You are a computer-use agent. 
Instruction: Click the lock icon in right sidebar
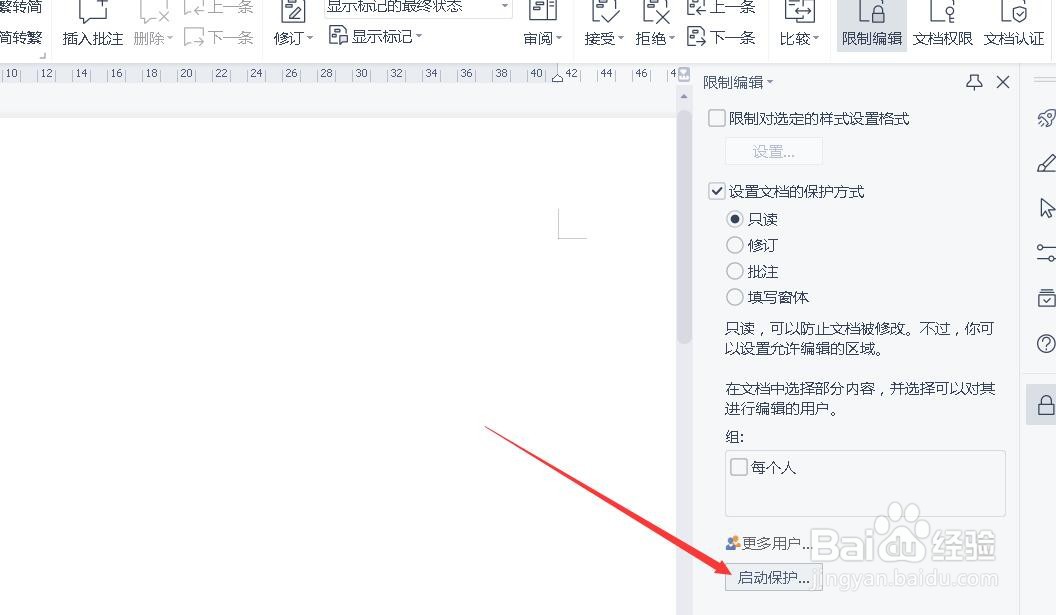(x=1045, y=405)
